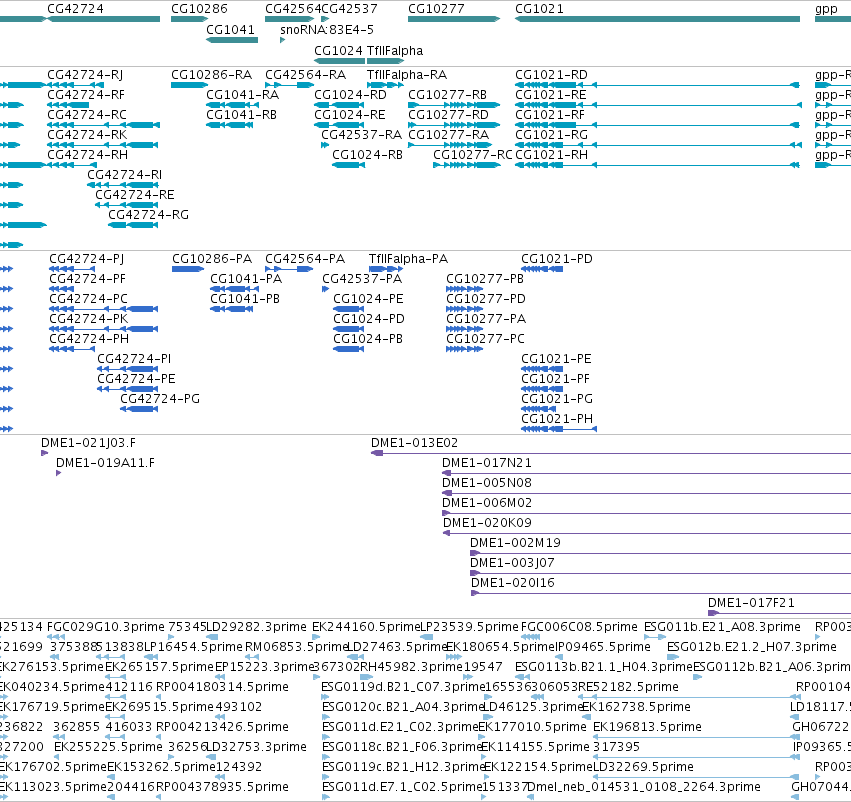
Task: Click clone label DME1-017F21
Action: [x=751, y=603]
